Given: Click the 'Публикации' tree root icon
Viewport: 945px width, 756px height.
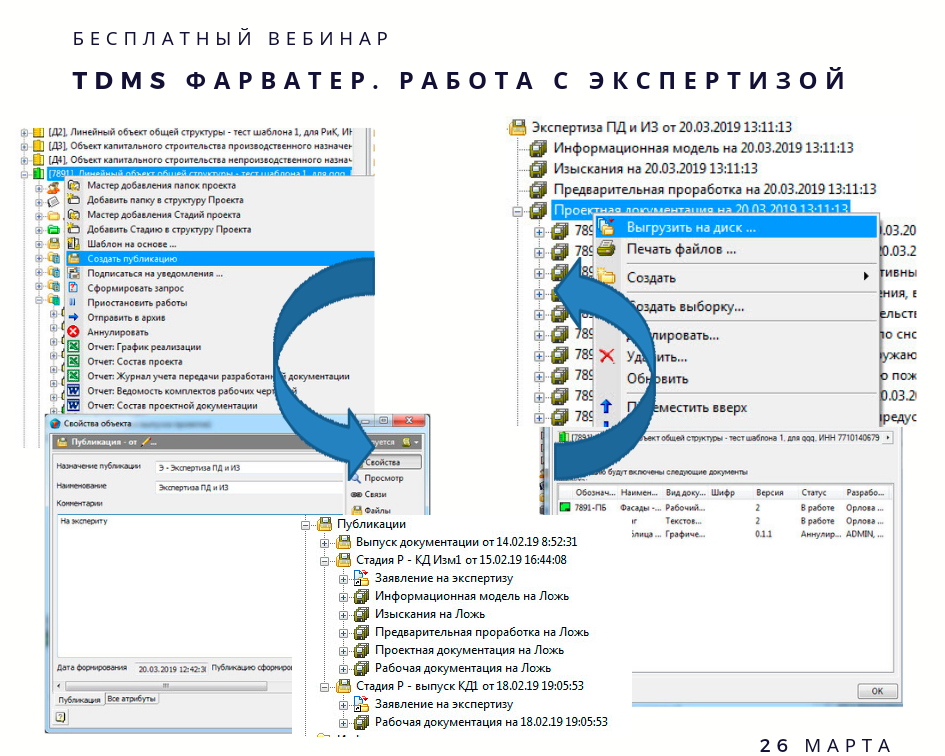Looking at the screenshot, I should [x=324, y=524].
